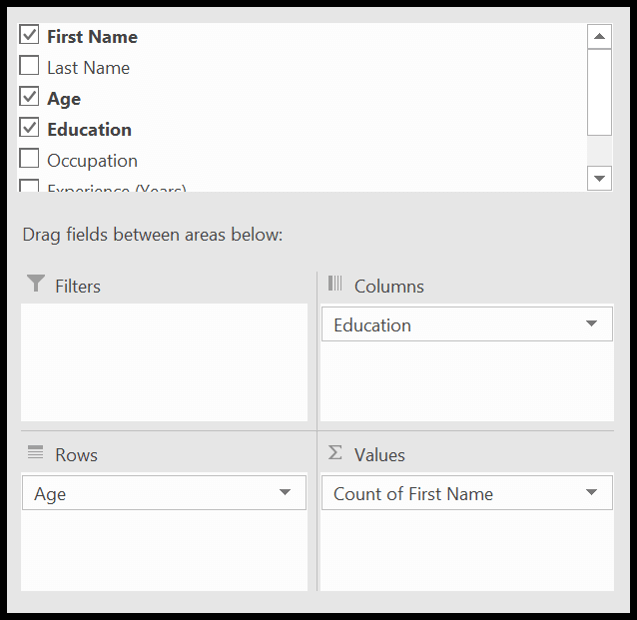637x620 pixels.
Task: Click the Filters funnel icon
Action: point(36,283)
